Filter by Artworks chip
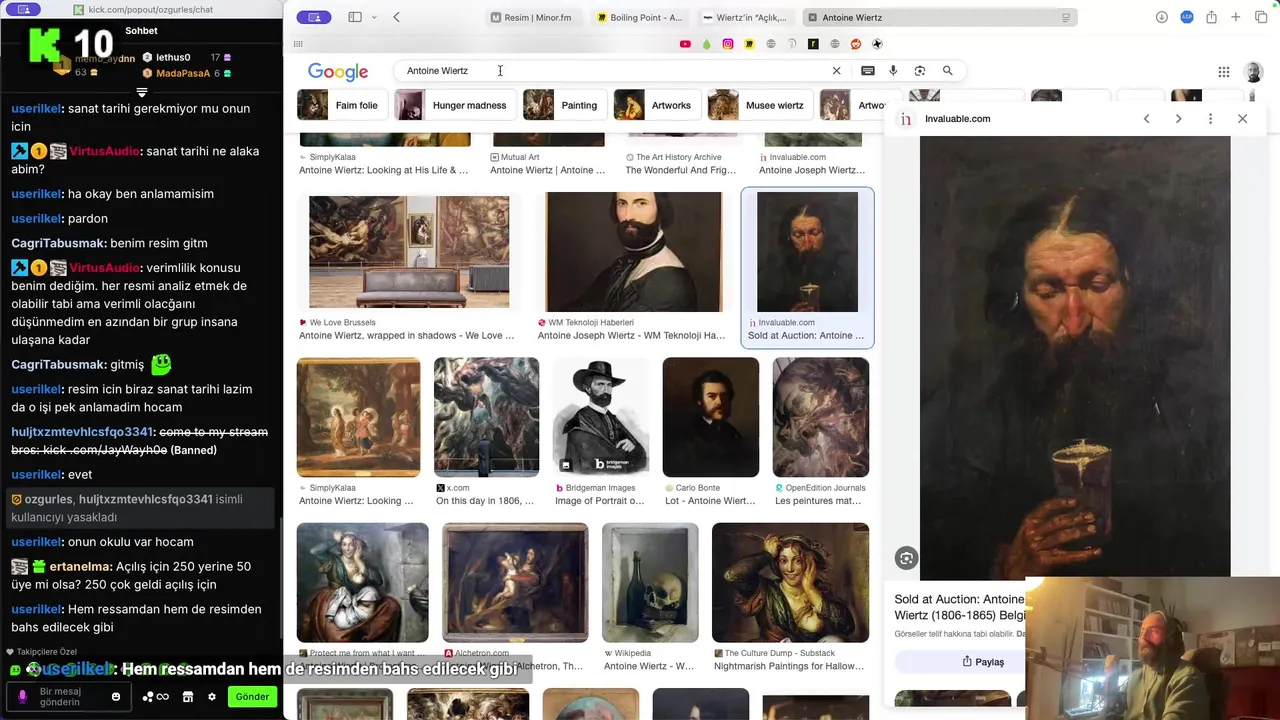Image resolution: width=1280 pixels, height=720 pixels. [x=656, y=105]
